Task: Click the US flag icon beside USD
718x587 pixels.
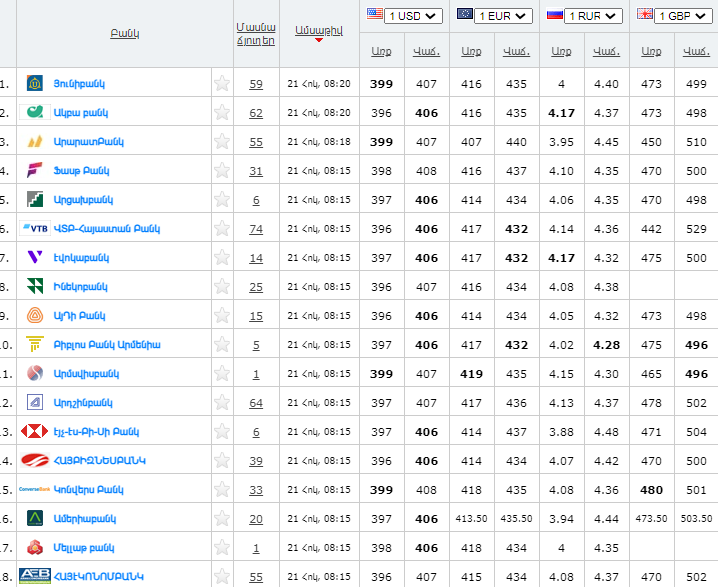Action: (x=375, y=14)
